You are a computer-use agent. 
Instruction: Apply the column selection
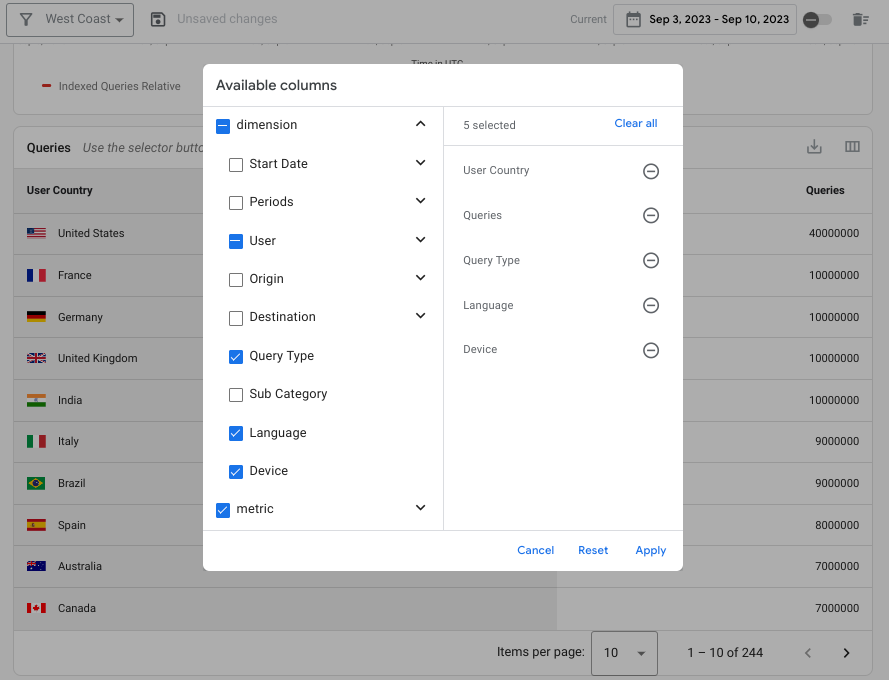click(650, 550)
